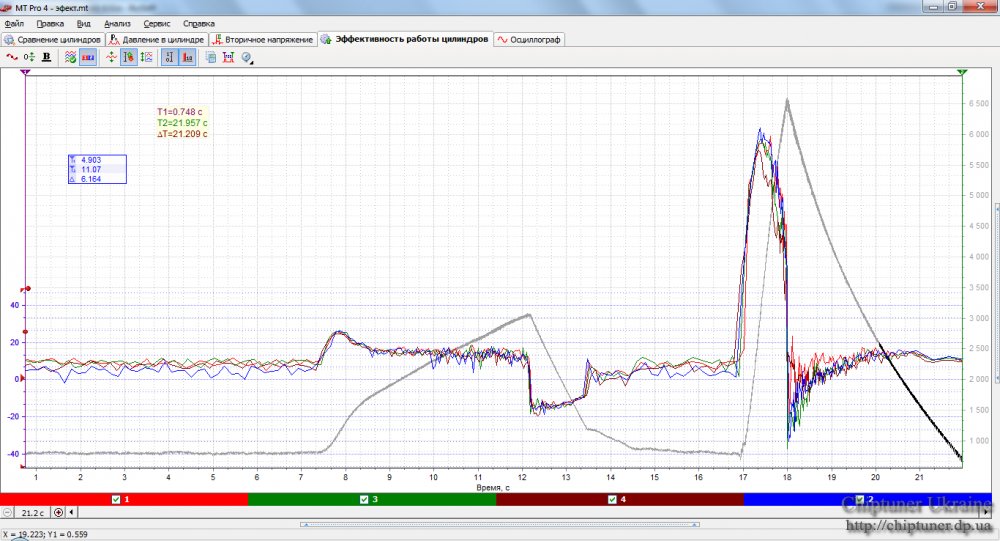The height and width of the screenshot is (541, 1000).
Task: Click the X = 19.223; Y1 = 0.559 status text
Action: click(x=45, y=534)
